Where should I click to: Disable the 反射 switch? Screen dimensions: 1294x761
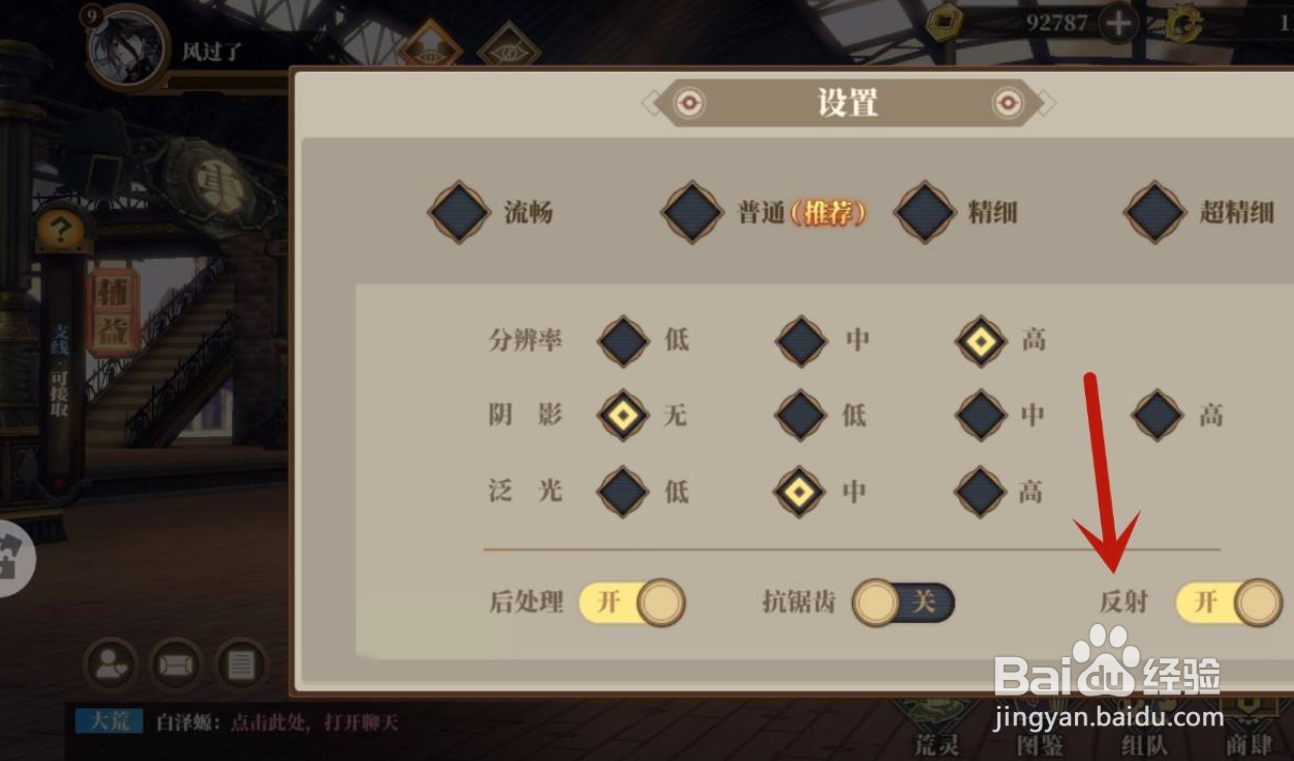[x=1229, y=603]
